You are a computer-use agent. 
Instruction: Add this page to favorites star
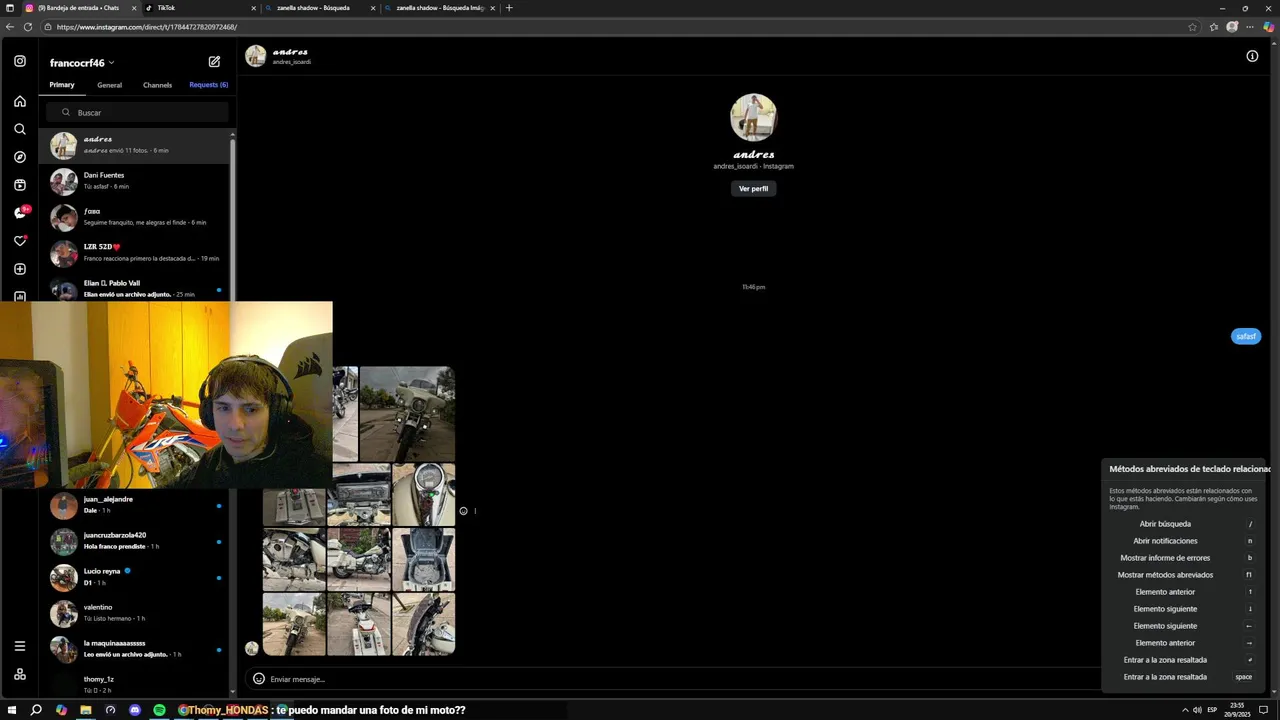coord(1192,27)
